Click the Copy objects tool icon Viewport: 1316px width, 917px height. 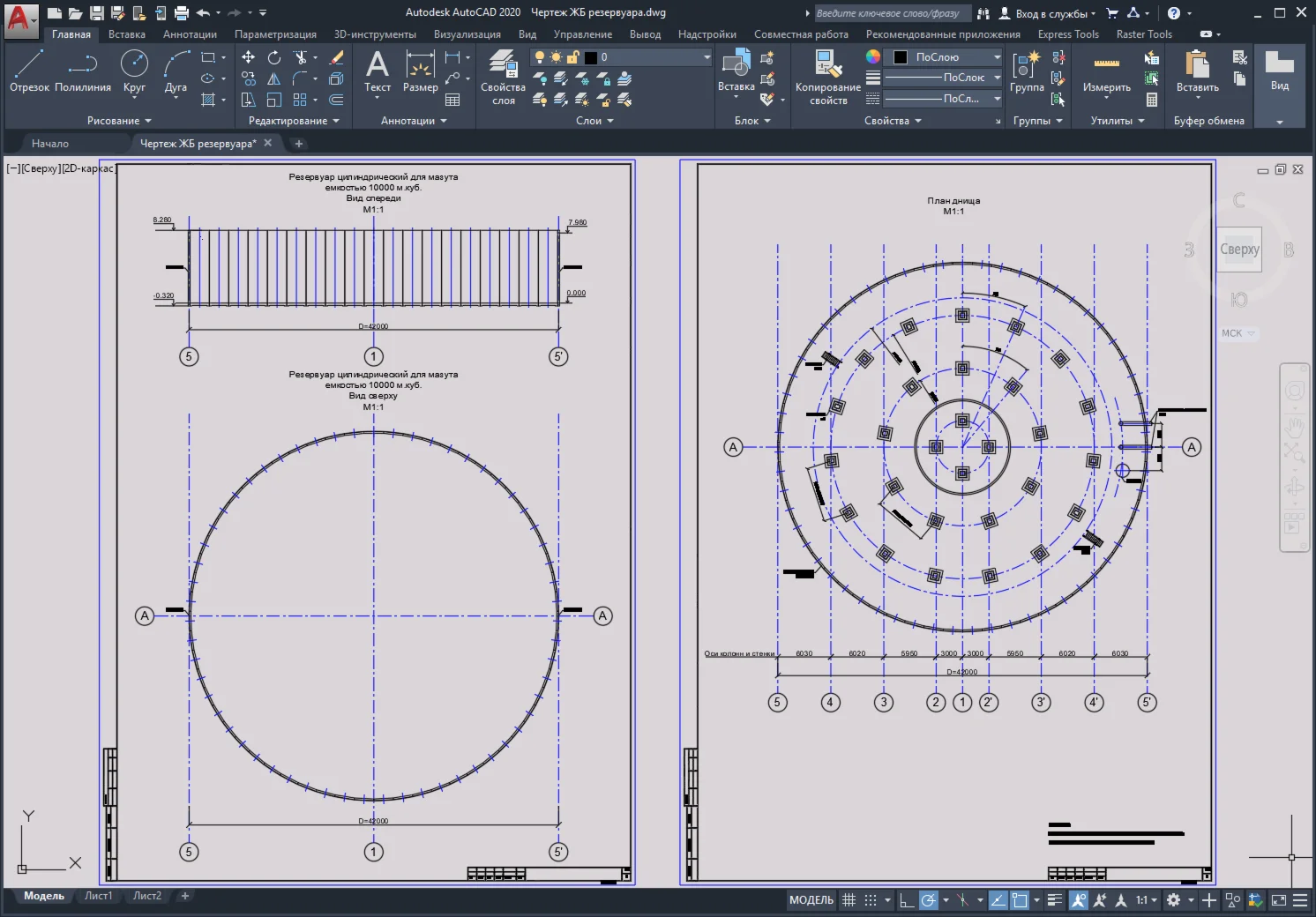pyautogui.click(x=249, y=78)
